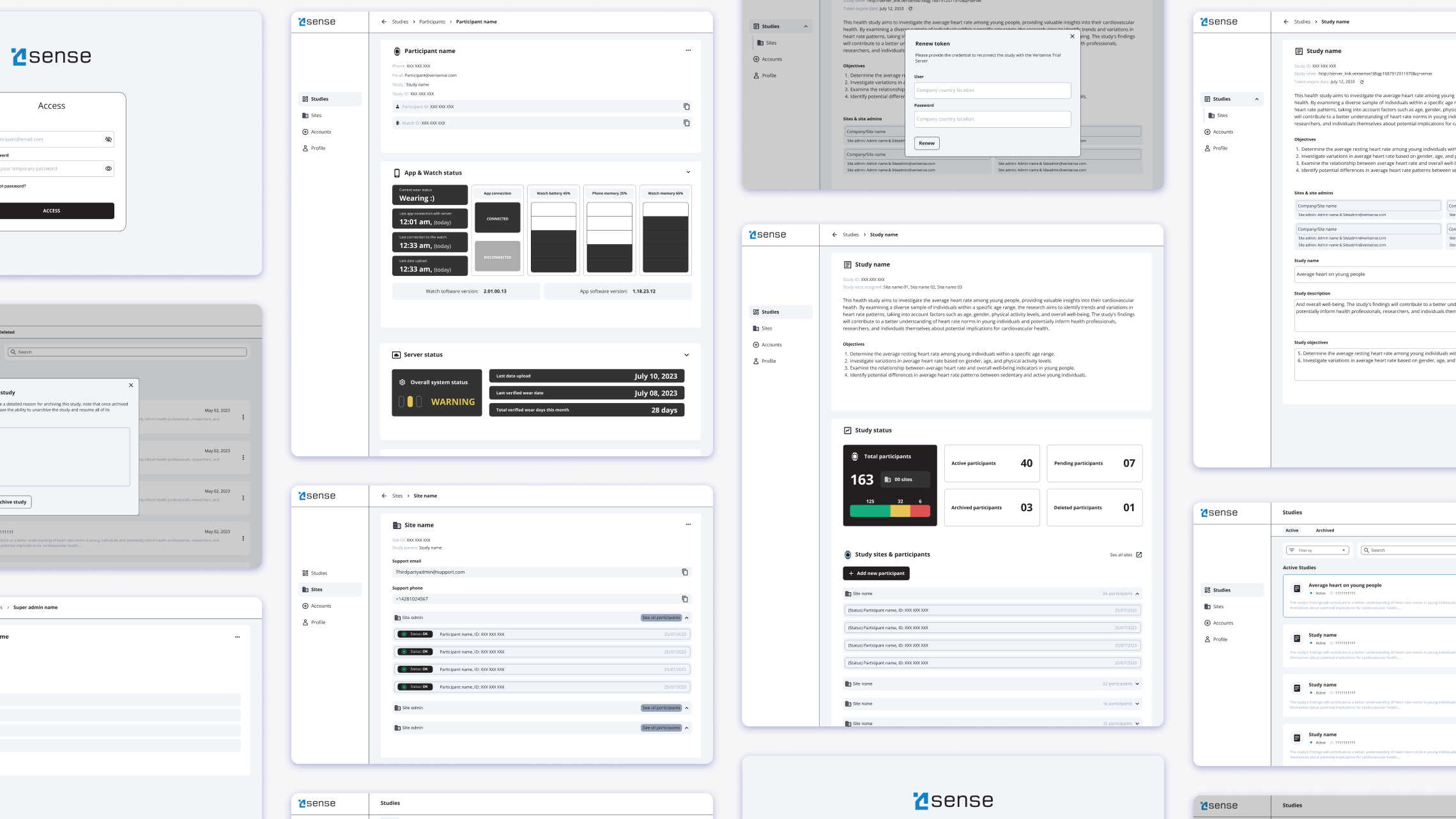Switch to the Archived studies tab

1324,530
